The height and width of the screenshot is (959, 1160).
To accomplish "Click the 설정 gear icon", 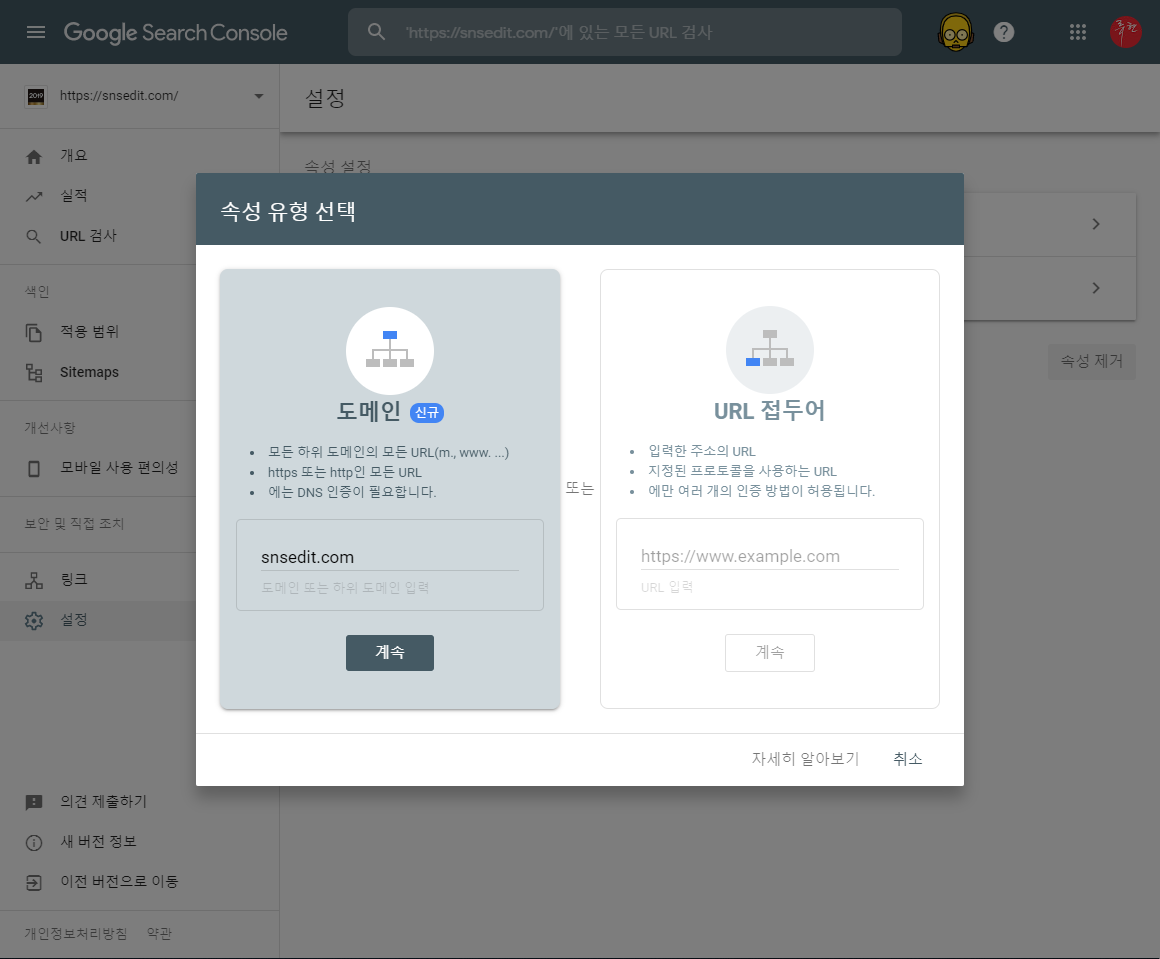I will point(34,620).
